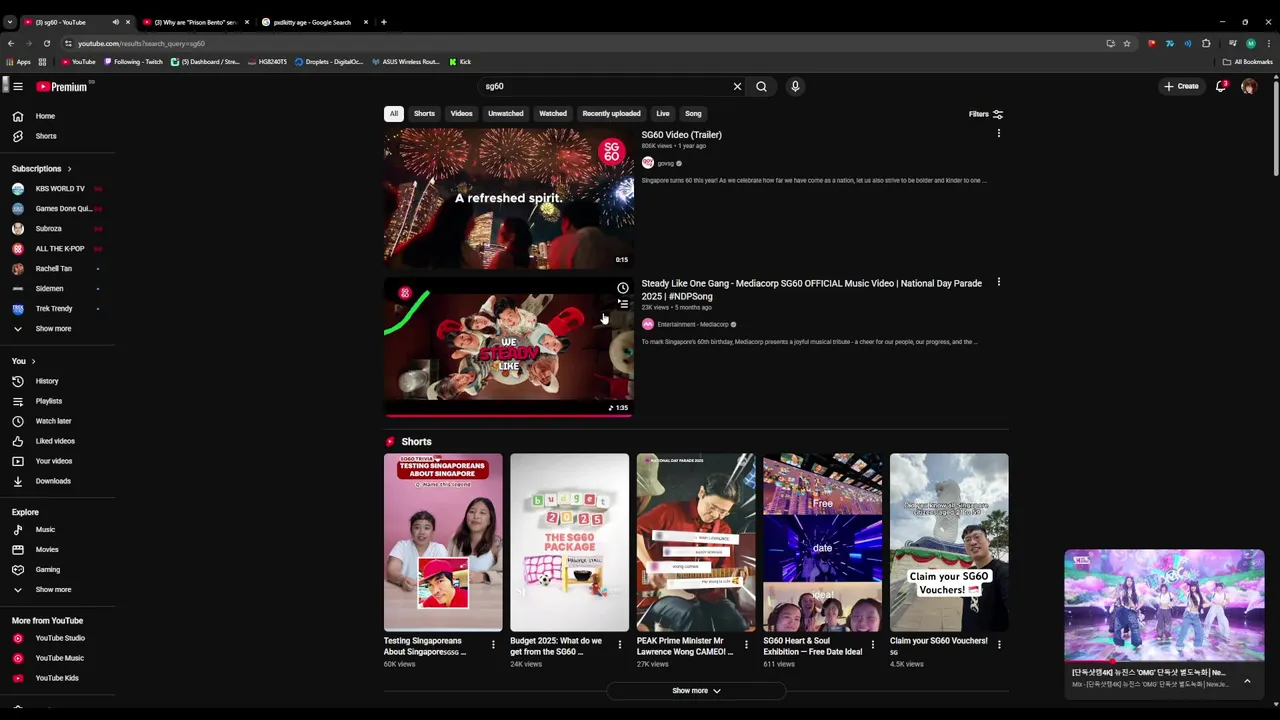1280x720 pixels.
Task: Select the Song filter chip
Action: pyautogui.click(x=693, y=113)
